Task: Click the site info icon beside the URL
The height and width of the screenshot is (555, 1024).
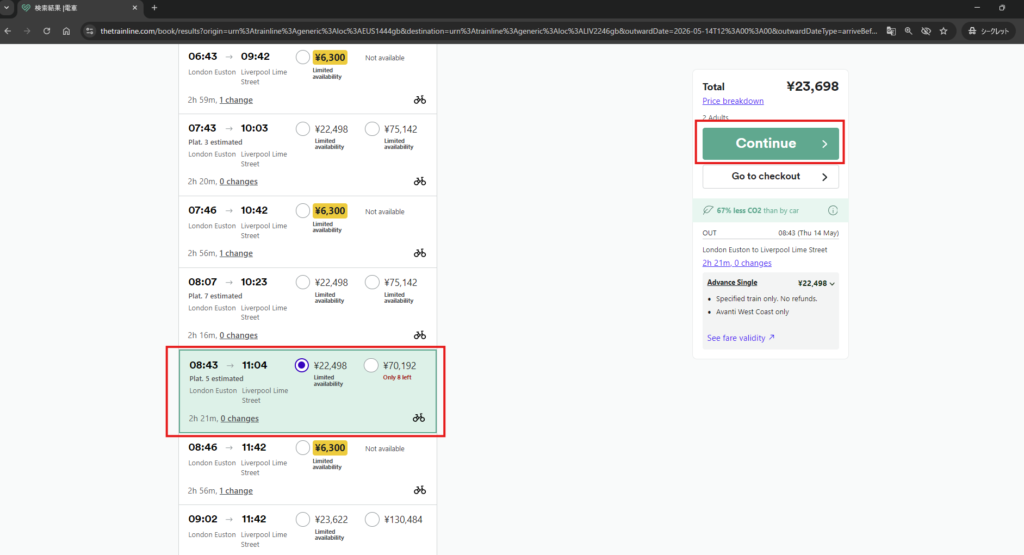Action: (89, 31)
